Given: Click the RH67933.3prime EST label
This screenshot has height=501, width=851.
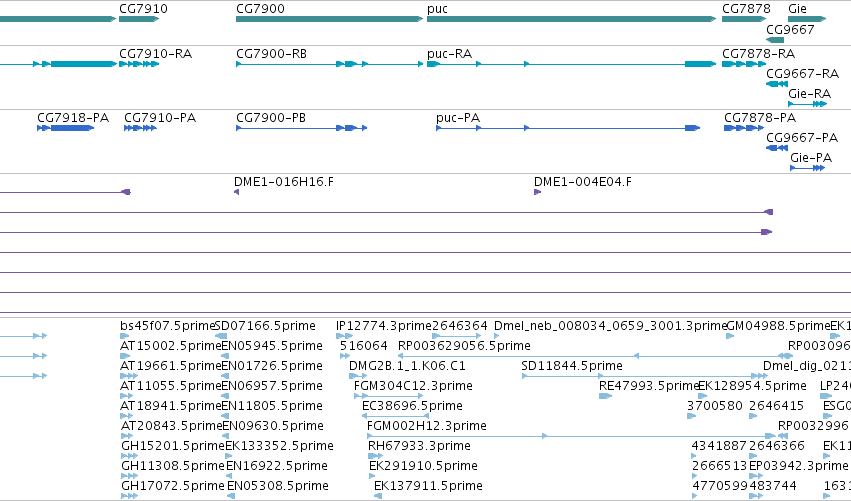Looking at the screenshot, I should [x=419, y=446].
